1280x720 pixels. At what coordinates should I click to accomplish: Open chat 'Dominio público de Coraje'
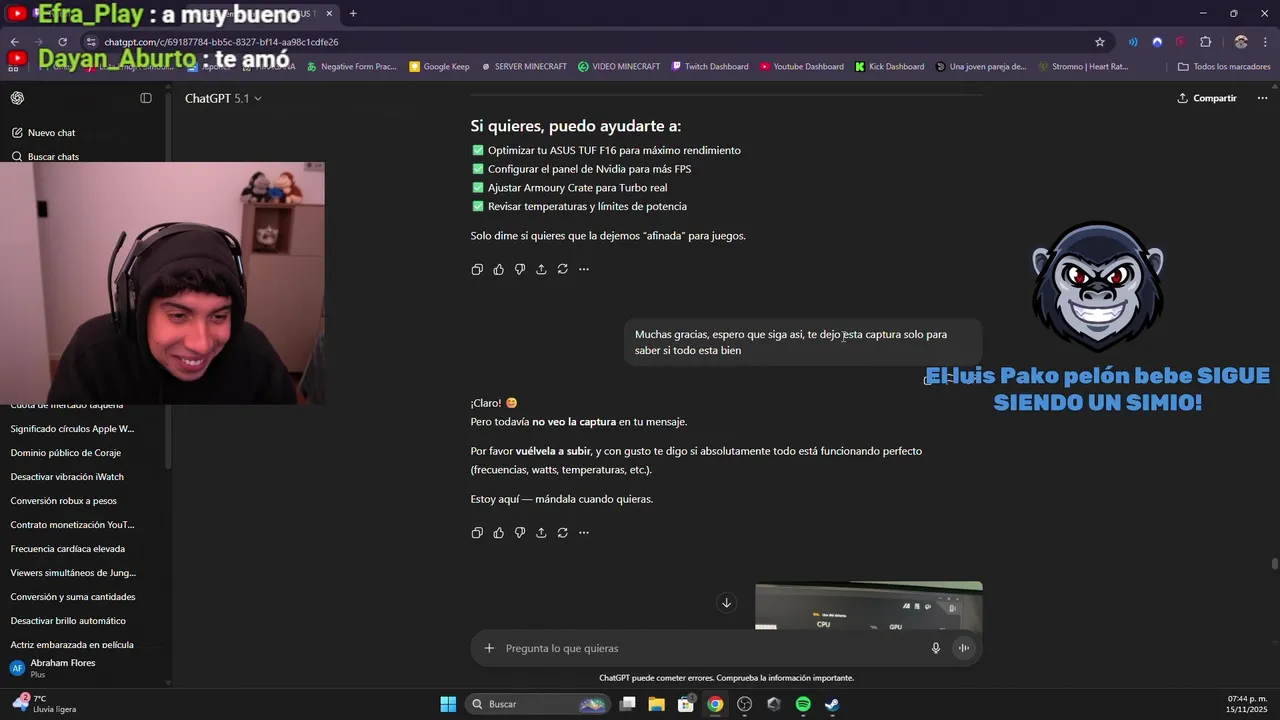coord(66,453)
